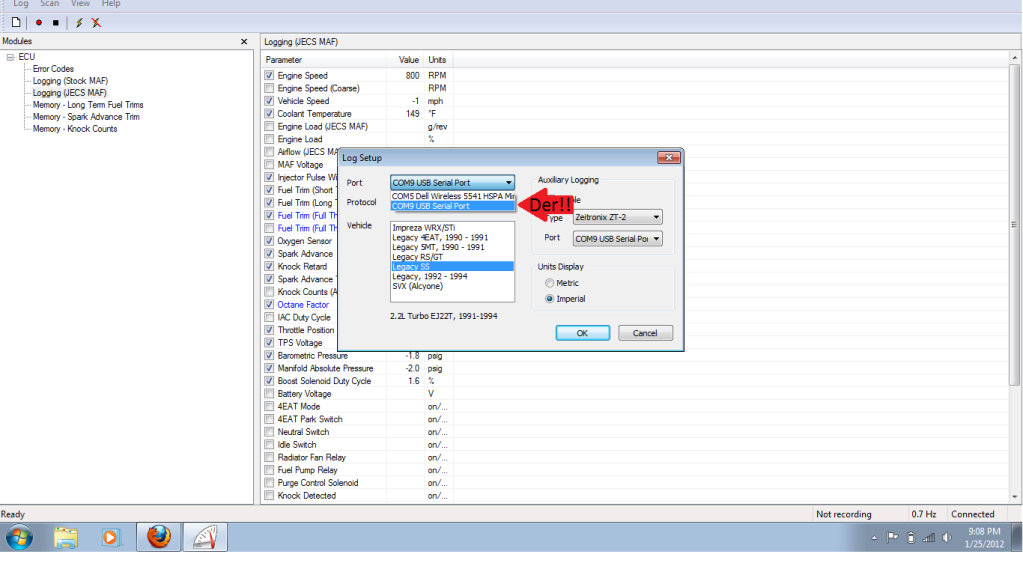The height and width of the screenshot is (575, 1023).
Task: Click the lightning bolt connect icon
Action: 79,23
